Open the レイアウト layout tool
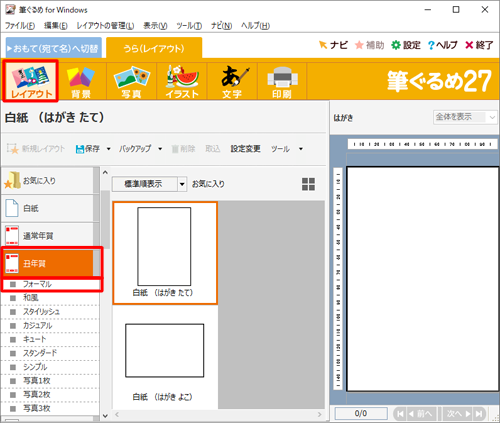 pyautogui.click(x=30, y=81)
